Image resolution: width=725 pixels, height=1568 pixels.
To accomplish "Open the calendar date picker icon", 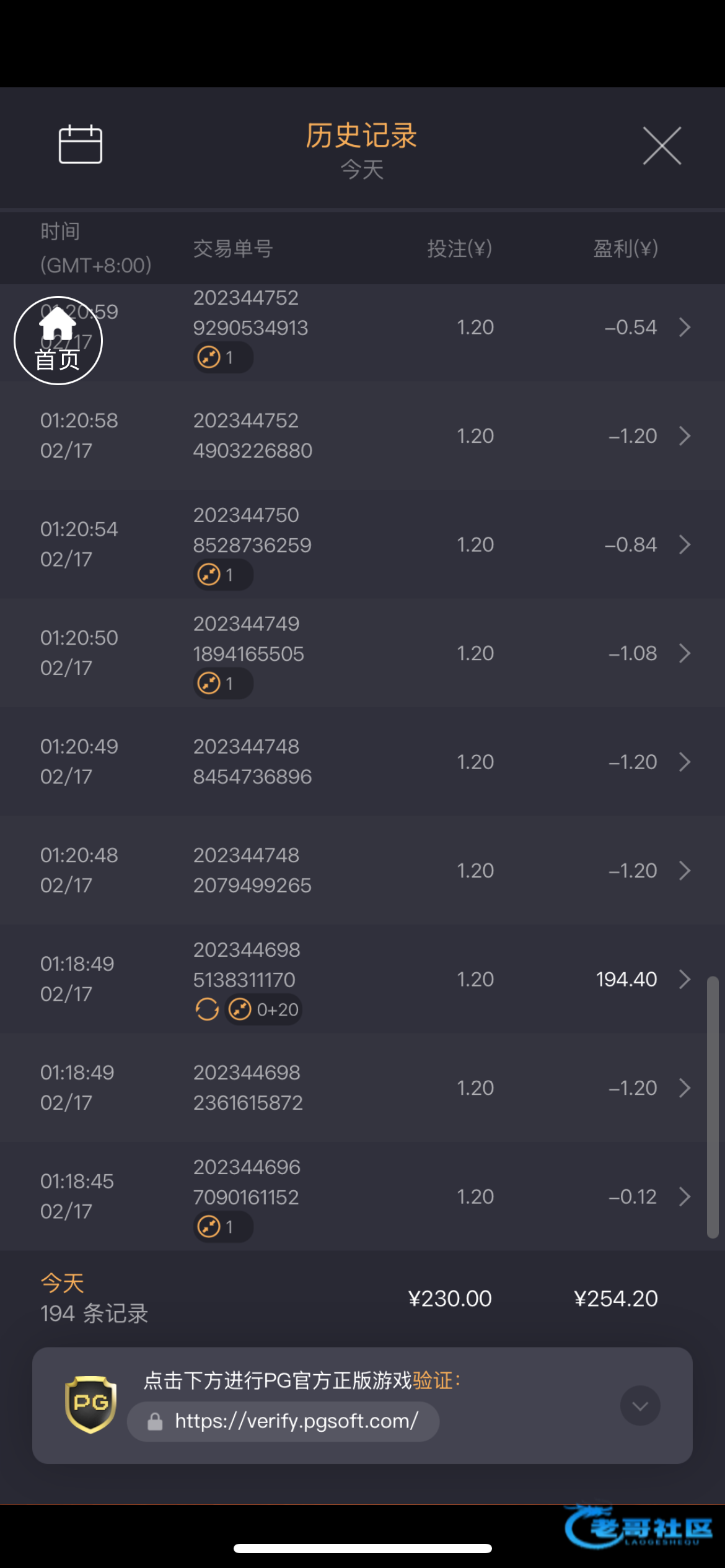I will pos(80,144).
